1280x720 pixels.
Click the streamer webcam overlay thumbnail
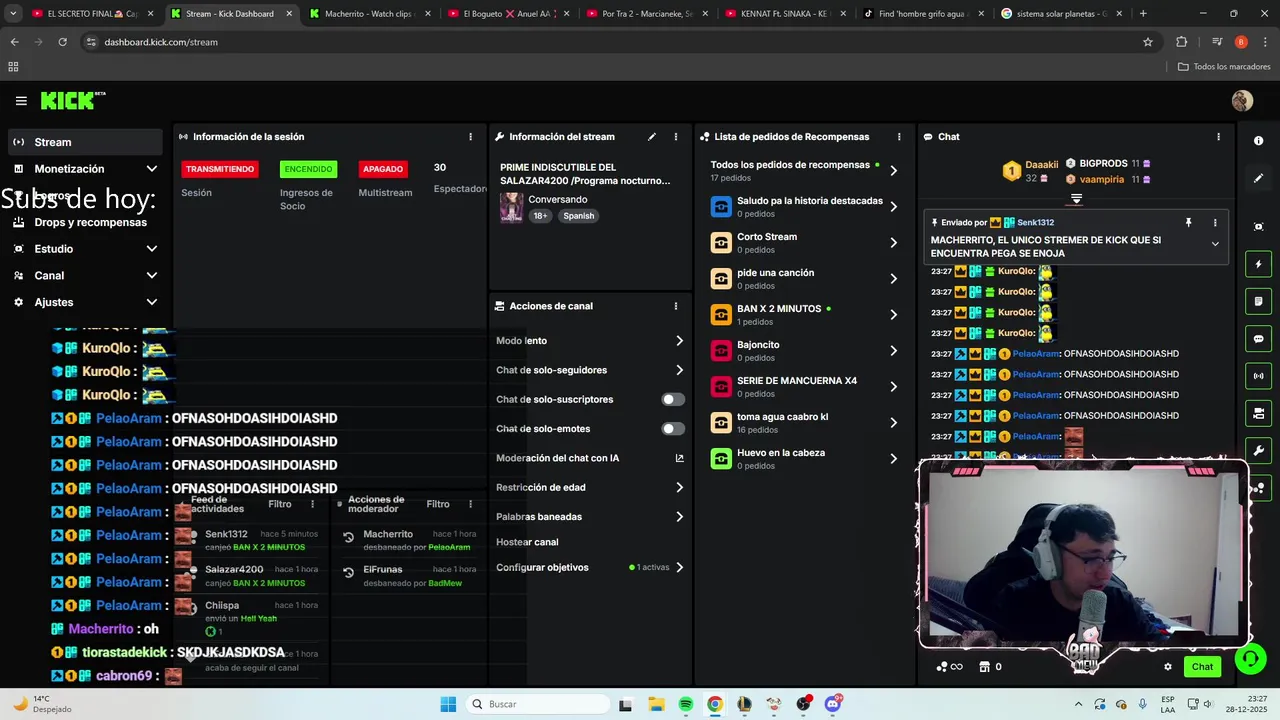(1083, 555)
